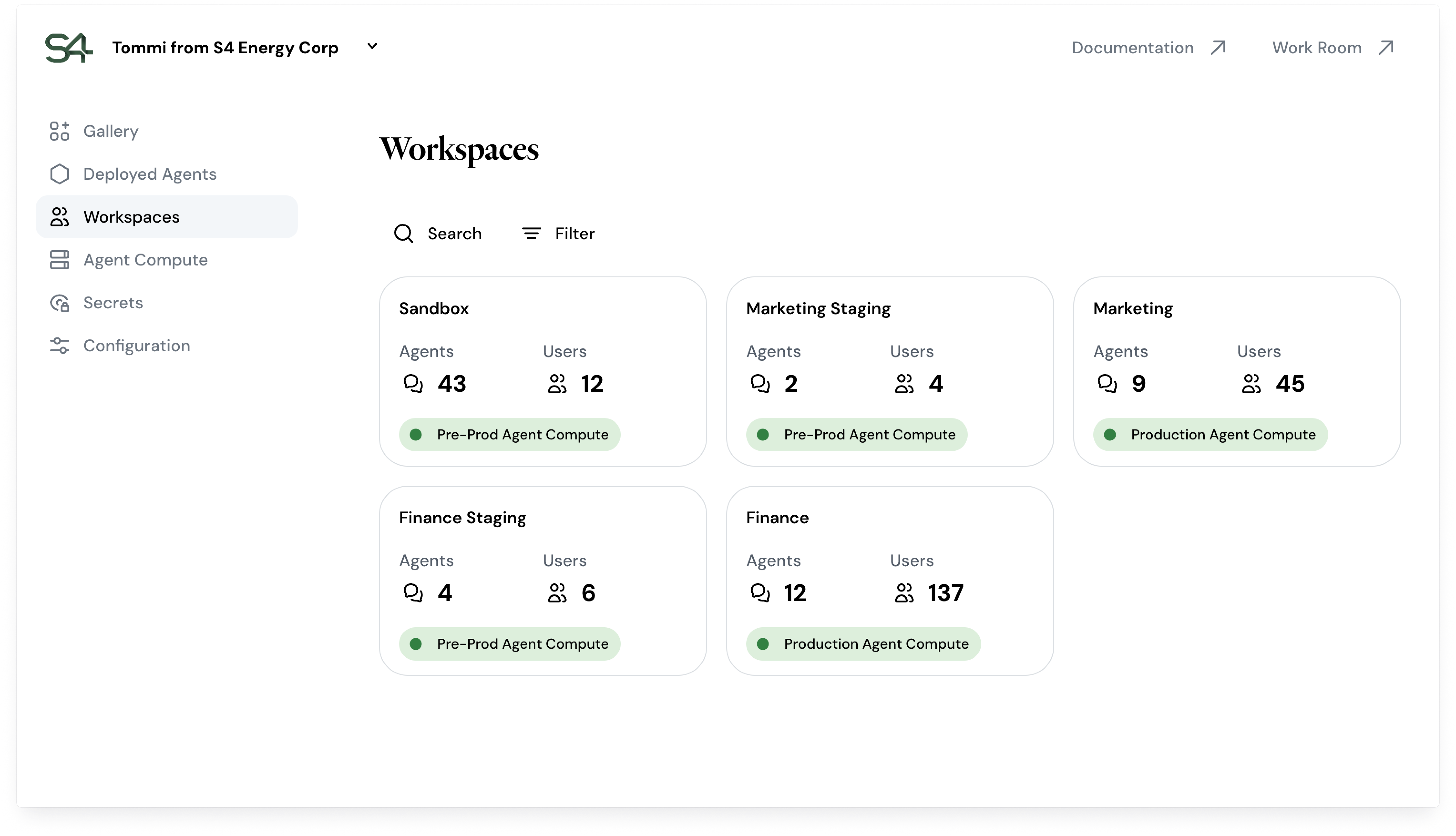The image size is (1456, 836).
Task: Click Marketing user count 45
Action: tap(1290, 383)
